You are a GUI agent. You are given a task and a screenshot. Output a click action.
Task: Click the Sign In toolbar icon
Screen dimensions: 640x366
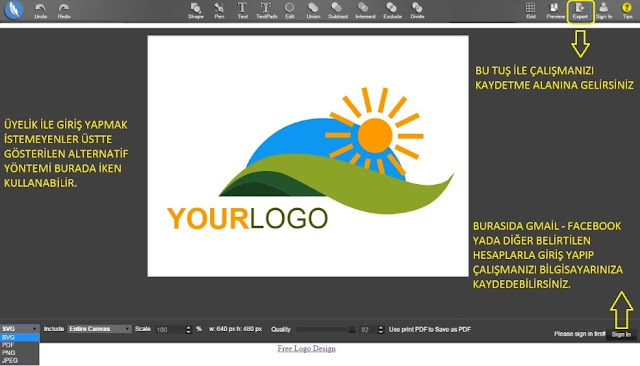click(x=604, y=11)
